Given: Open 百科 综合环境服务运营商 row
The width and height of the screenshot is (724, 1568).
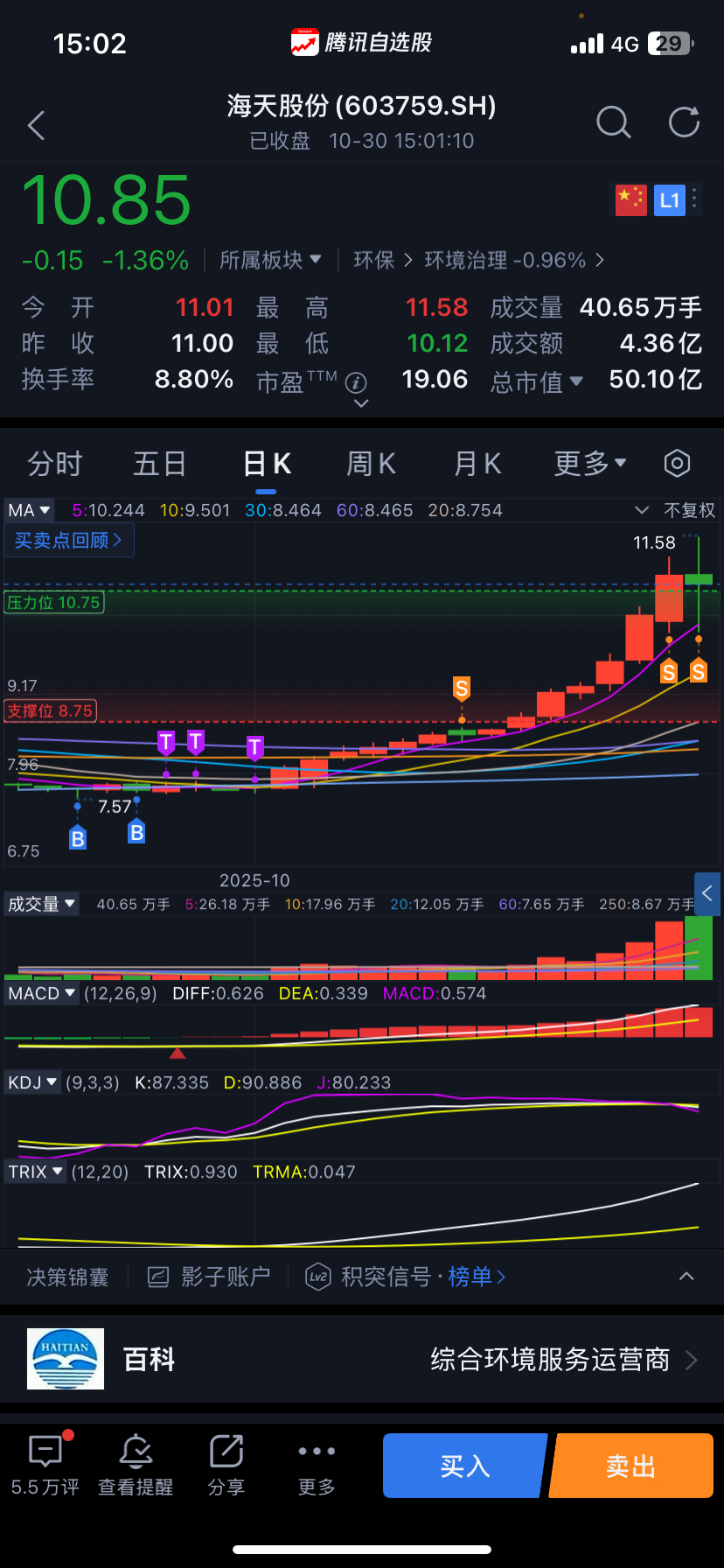Looking at the screenshot, I should point(362,1359).
